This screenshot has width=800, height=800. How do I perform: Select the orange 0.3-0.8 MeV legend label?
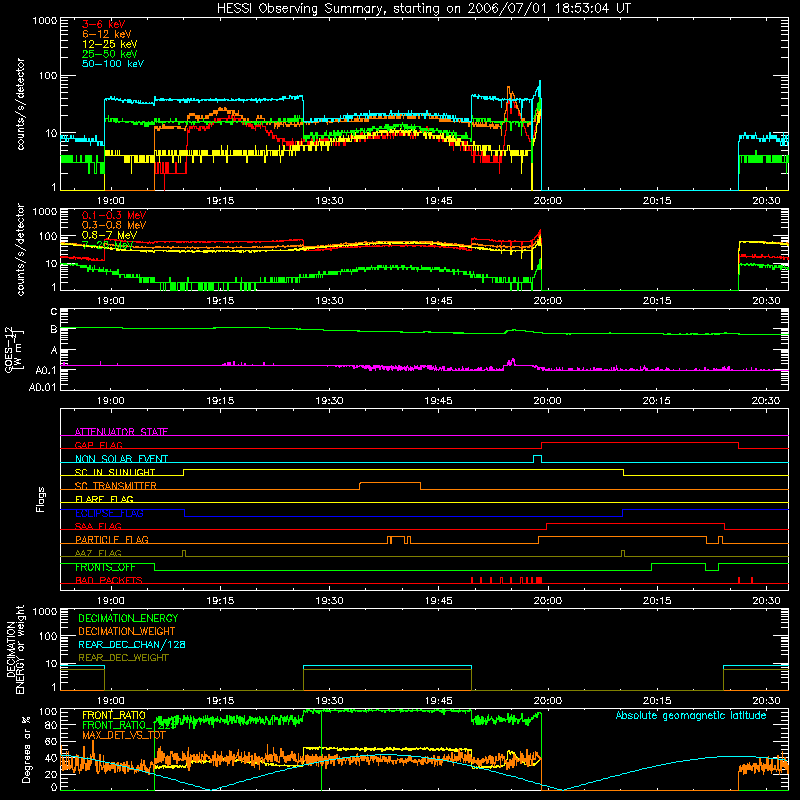point(114,225)
